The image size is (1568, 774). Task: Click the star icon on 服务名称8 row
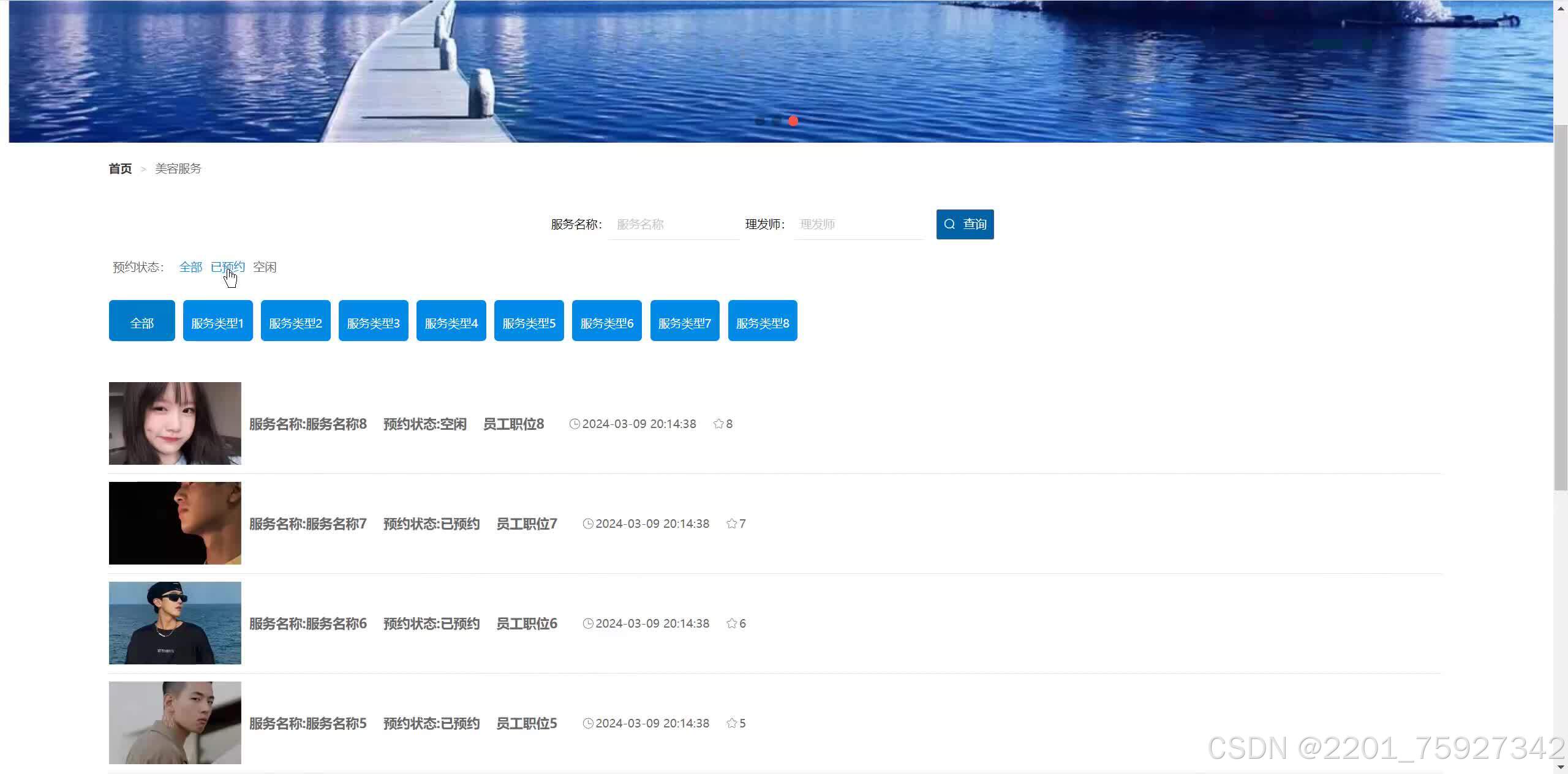(x=718, y=424)
